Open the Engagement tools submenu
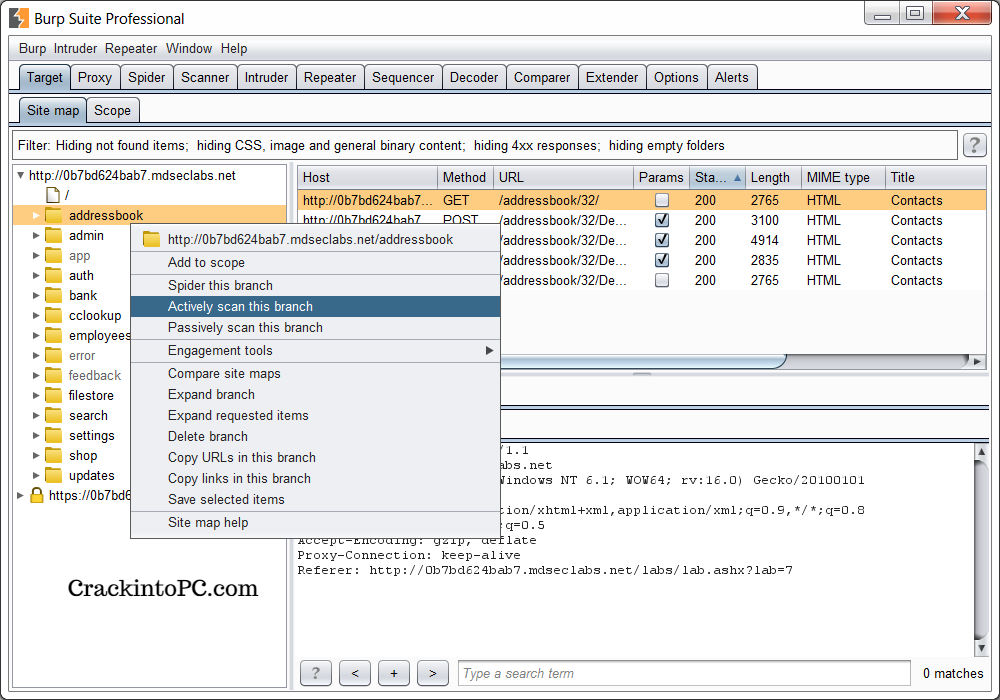1000x700 pixels. click(315, 351)
